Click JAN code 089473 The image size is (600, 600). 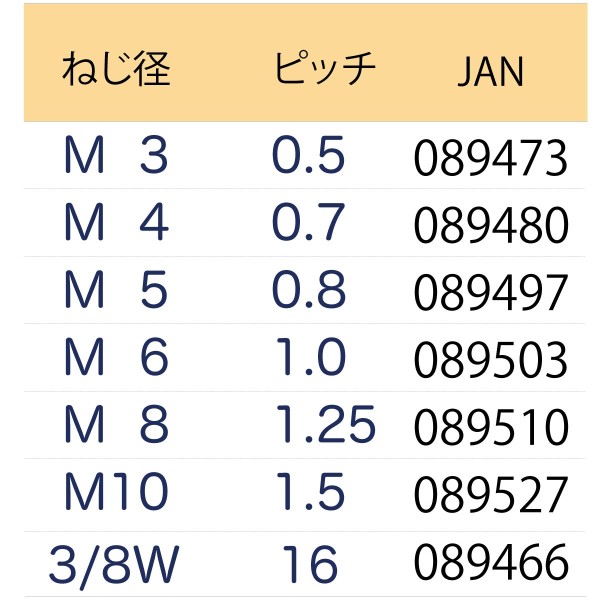491,158
